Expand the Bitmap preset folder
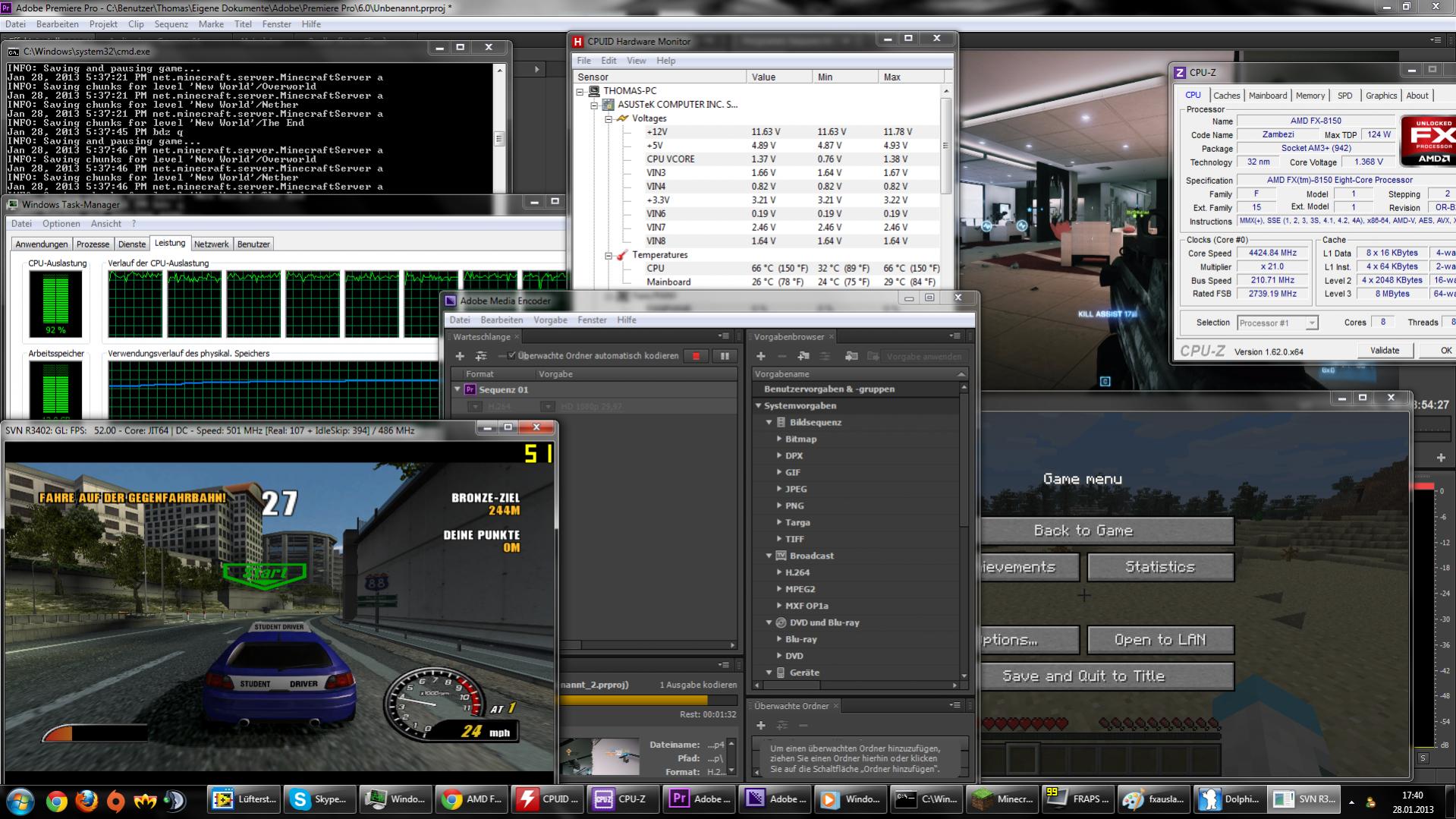The height and width of the screenshot is (819, 1456). click(779, 439)
